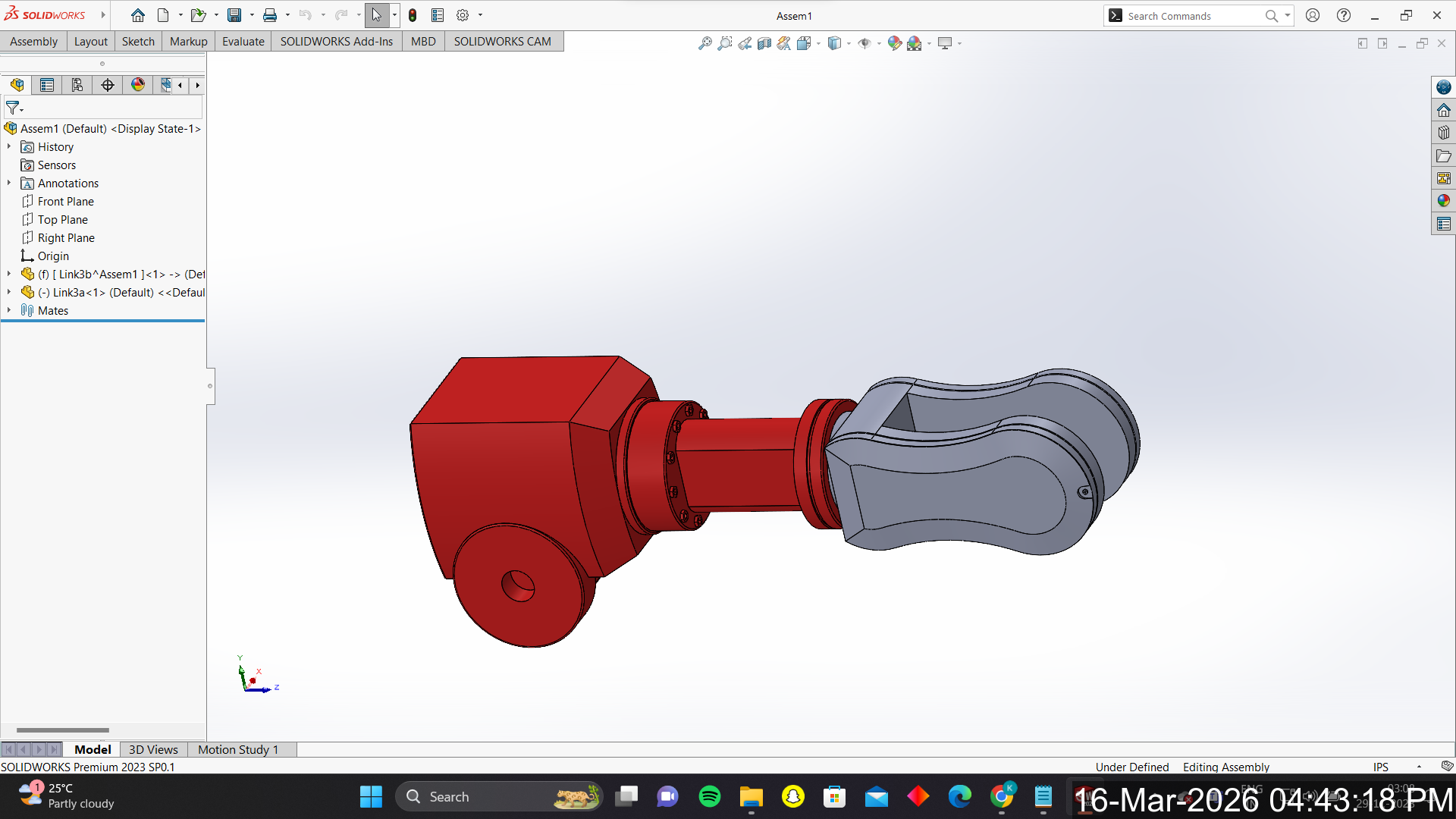
Task: Select the Front Plane tree item
Action: tap(65, 201)
